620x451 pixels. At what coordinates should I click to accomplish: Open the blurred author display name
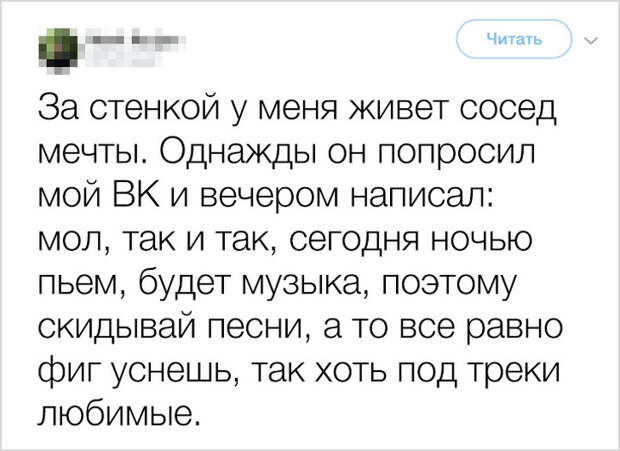[x=135, y=40]
